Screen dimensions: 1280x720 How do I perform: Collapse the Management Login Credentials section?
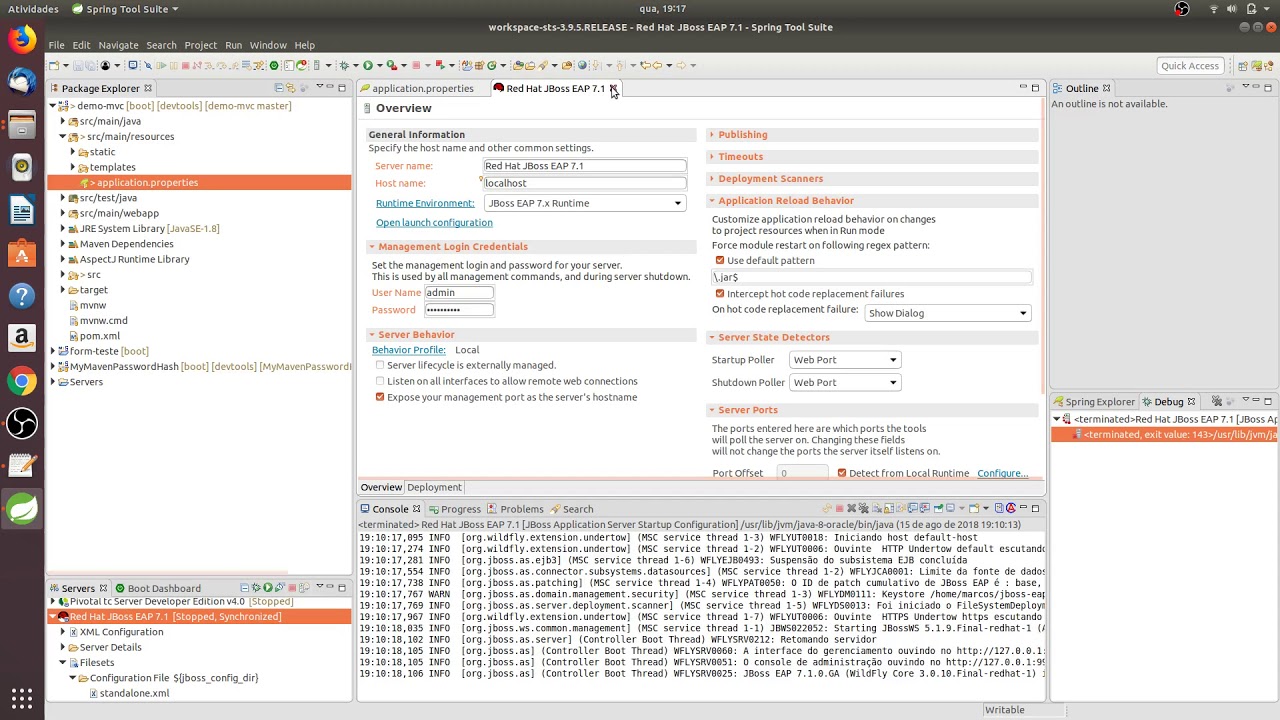(x=371, y=247)
